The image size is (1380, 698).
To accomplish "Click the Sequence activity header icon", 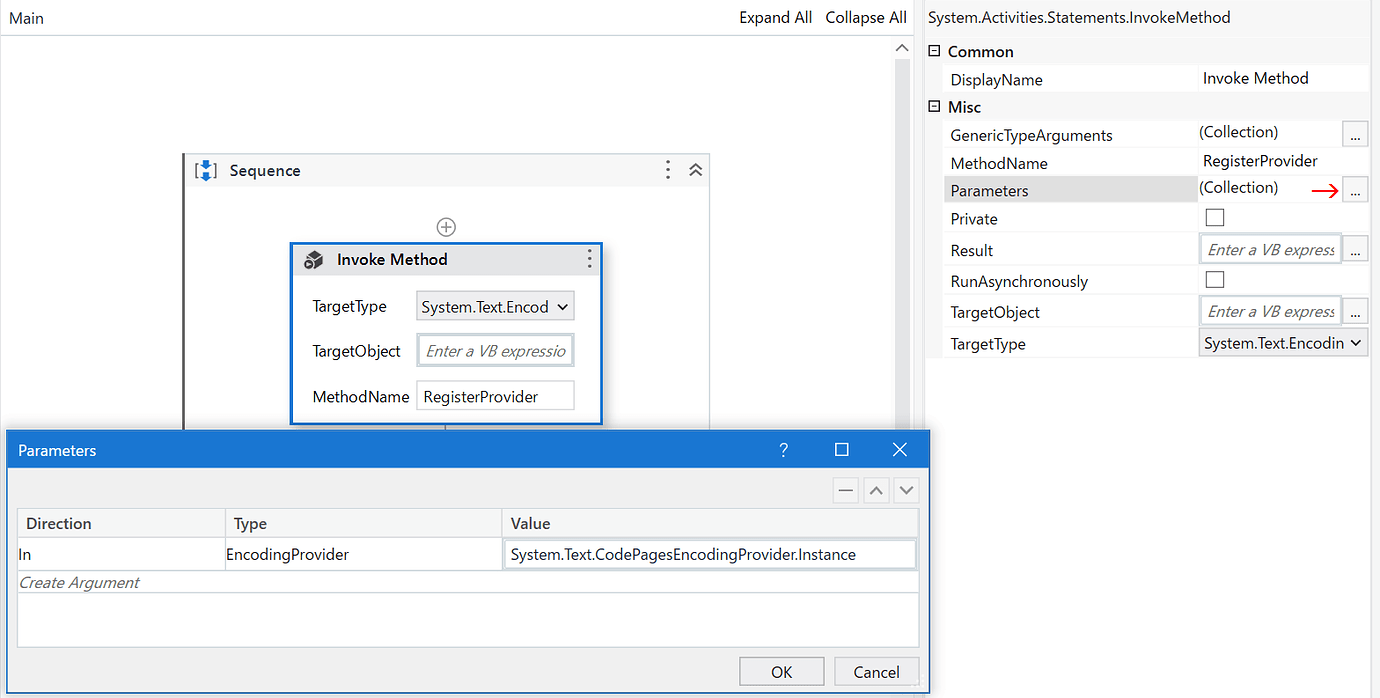I will [x=205, y=170].
